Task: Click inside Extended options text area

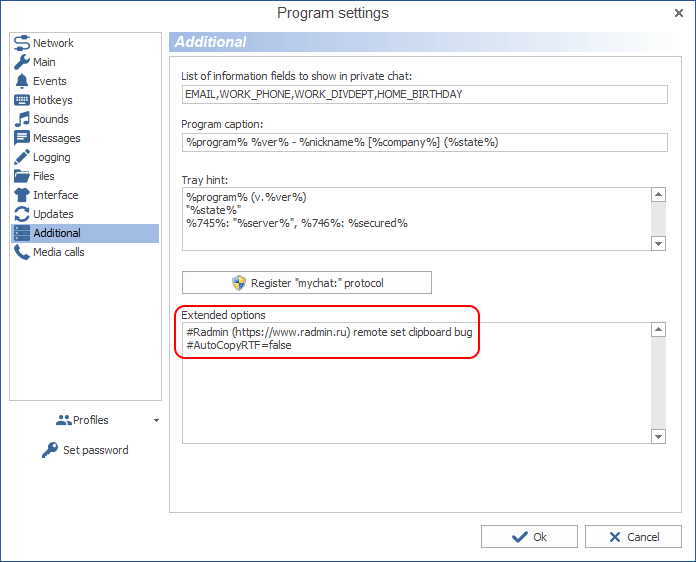Action: point(416,383)
